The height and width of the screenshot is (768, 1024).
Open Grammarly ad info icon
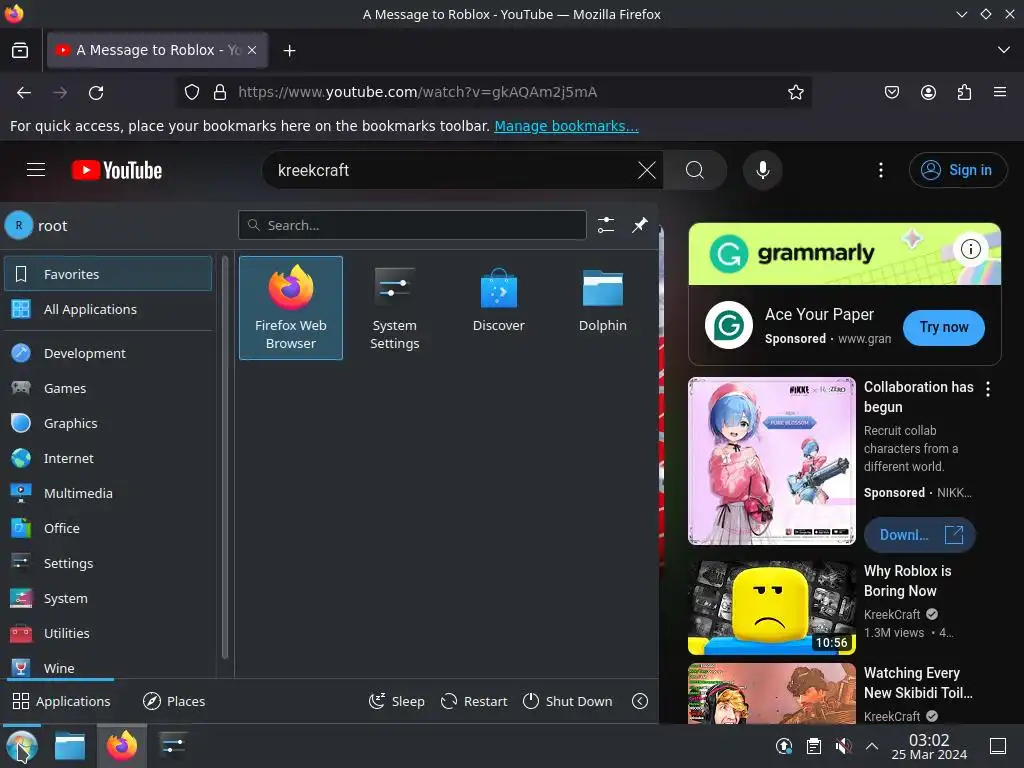click(x=970, y=249)
